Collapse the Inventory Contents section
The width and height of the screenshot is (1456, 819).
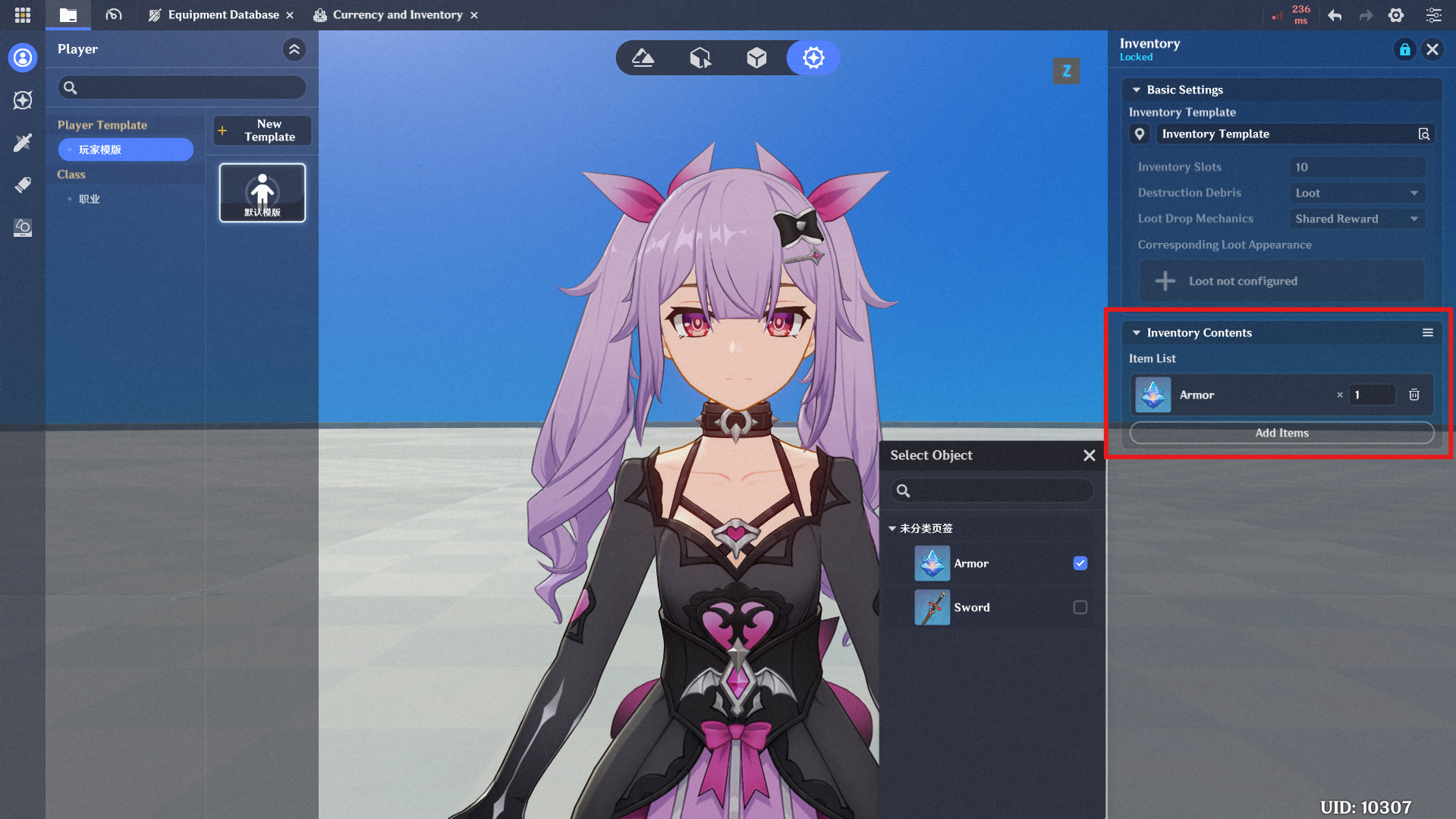tap(1137, 332)
